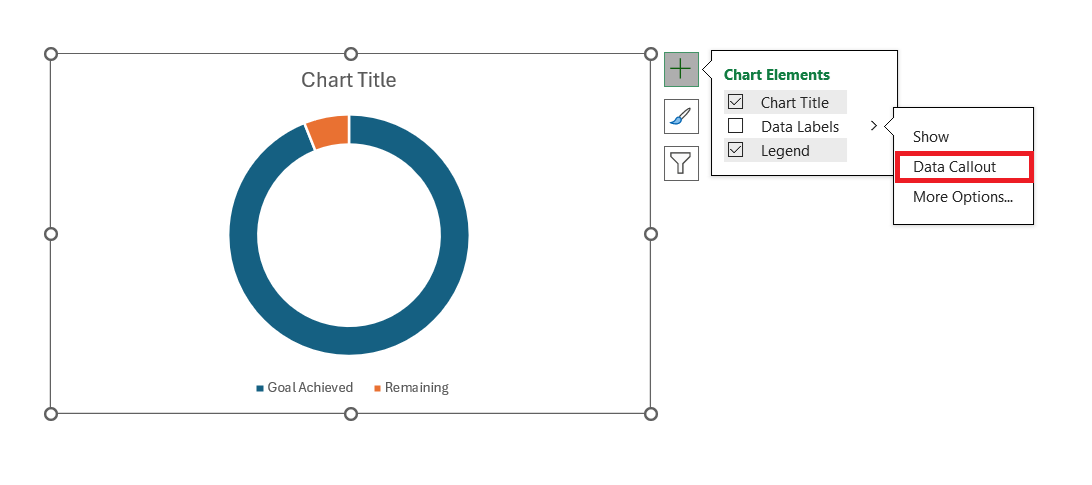This screenshot has height=485, width=1092.
Task: Click the left-middle chart resize handle
Action: point(51,234)
